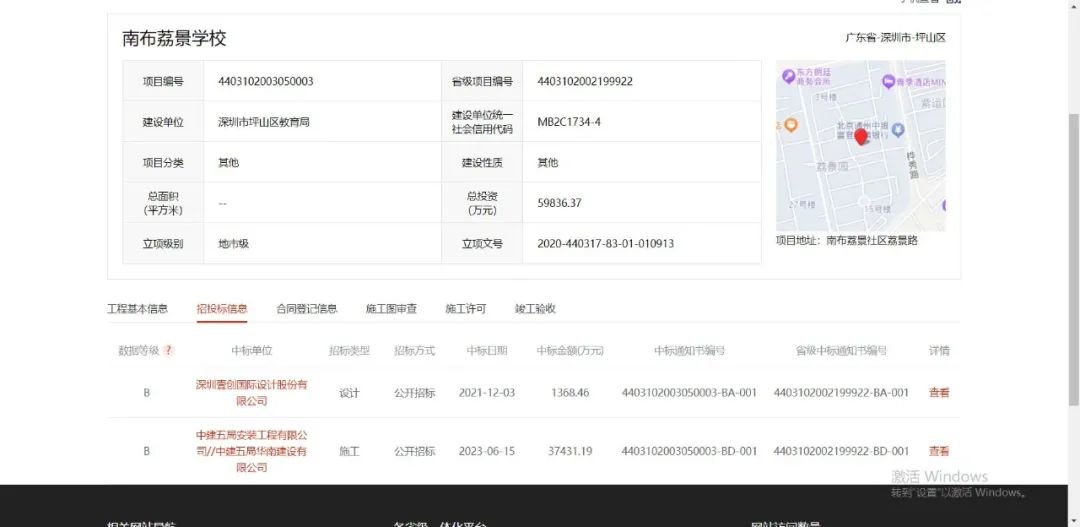1080x527 pixels.
Task: Open the 施工图审查 tab
Action: [x=391, y=309]
